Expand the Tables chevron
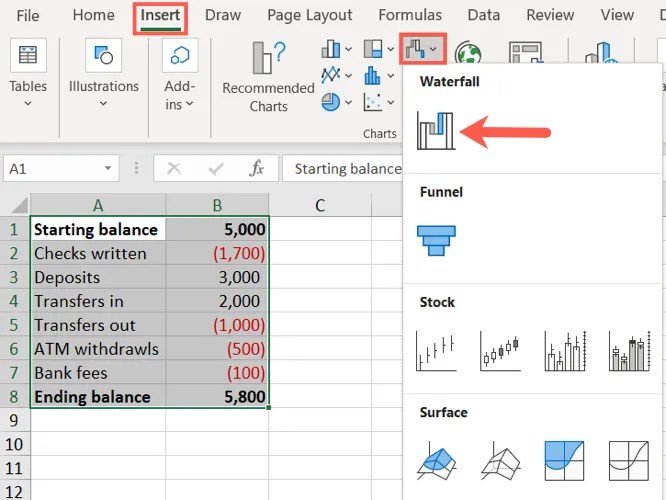The width and height of the screenshot is (666, 500). [x=28, y=103]
